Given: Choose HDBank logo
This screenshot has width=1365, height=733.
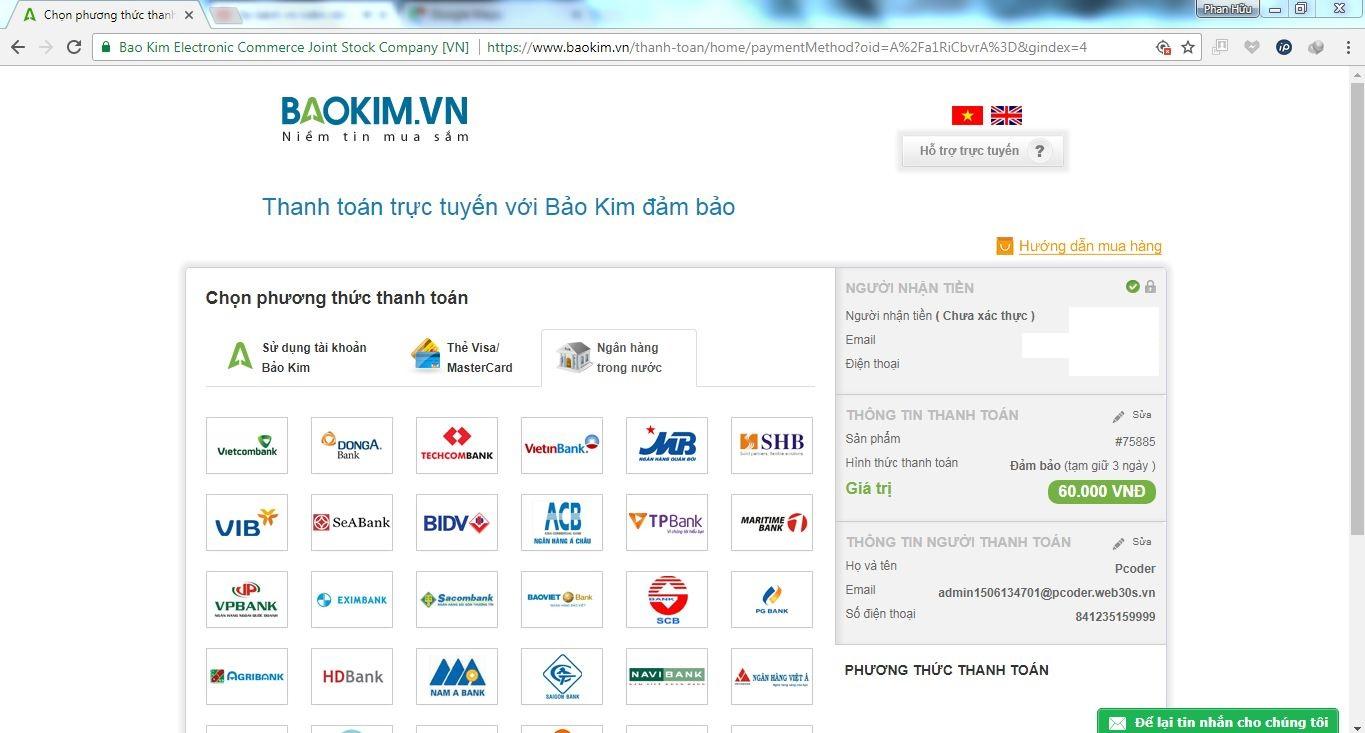Looking at the screenshot, I should [352, 676].
